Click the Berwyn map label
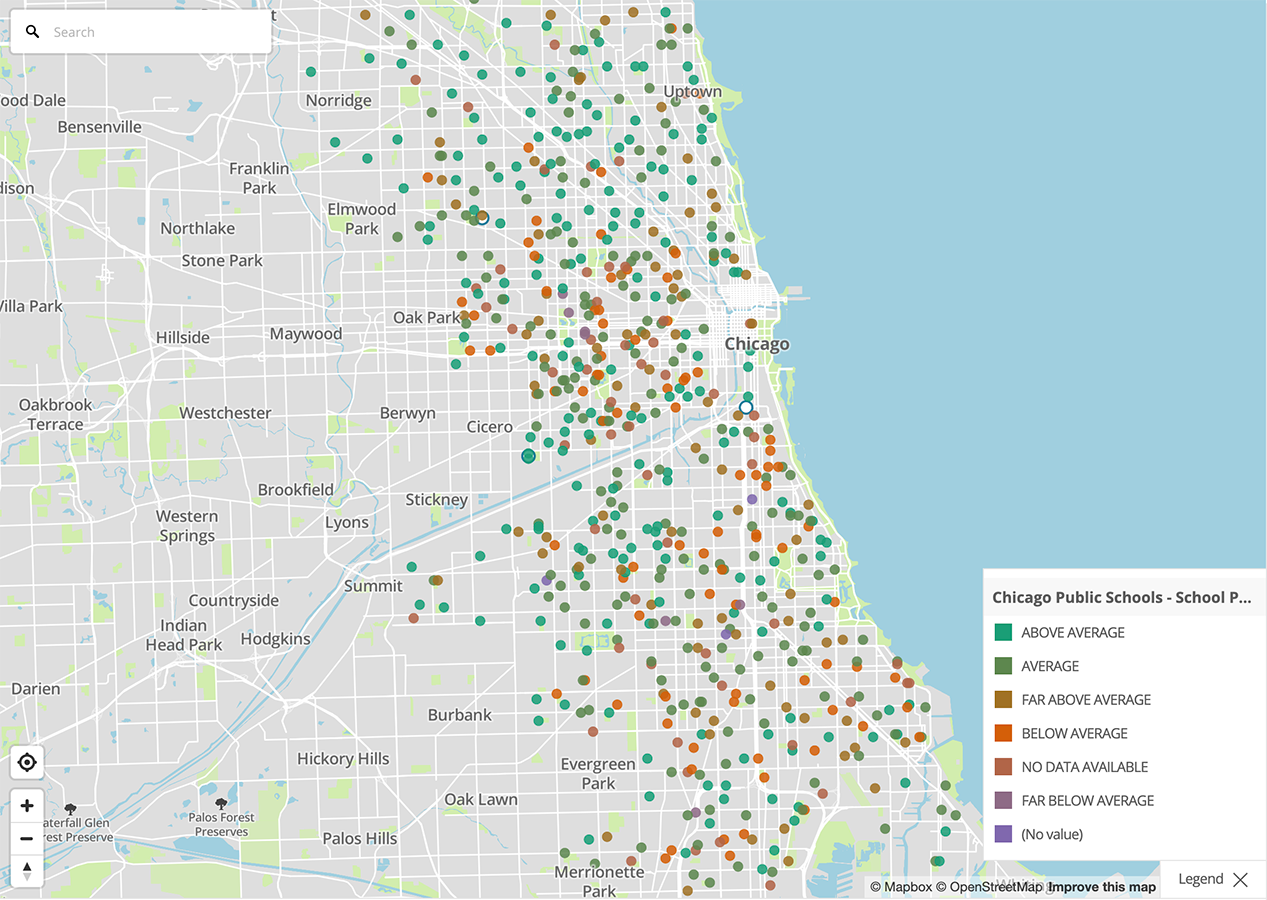1267x900 pixels. (x=408, y=413)
